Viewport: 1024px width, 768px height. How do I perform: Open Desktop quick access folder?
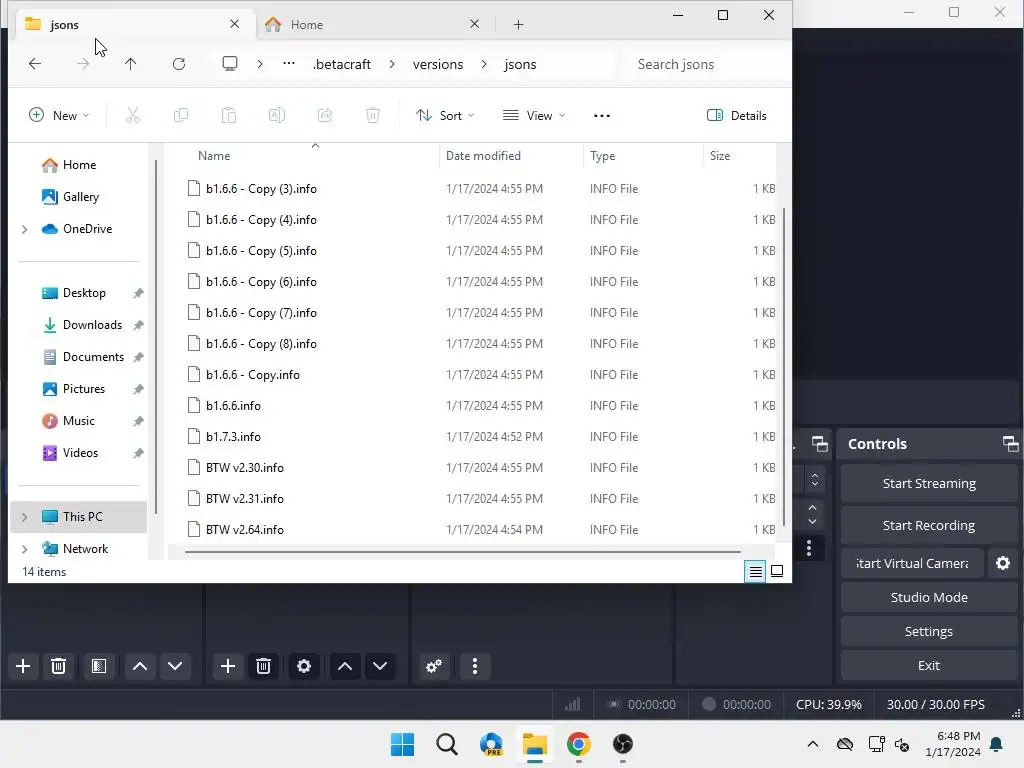(x=84, y=293)
